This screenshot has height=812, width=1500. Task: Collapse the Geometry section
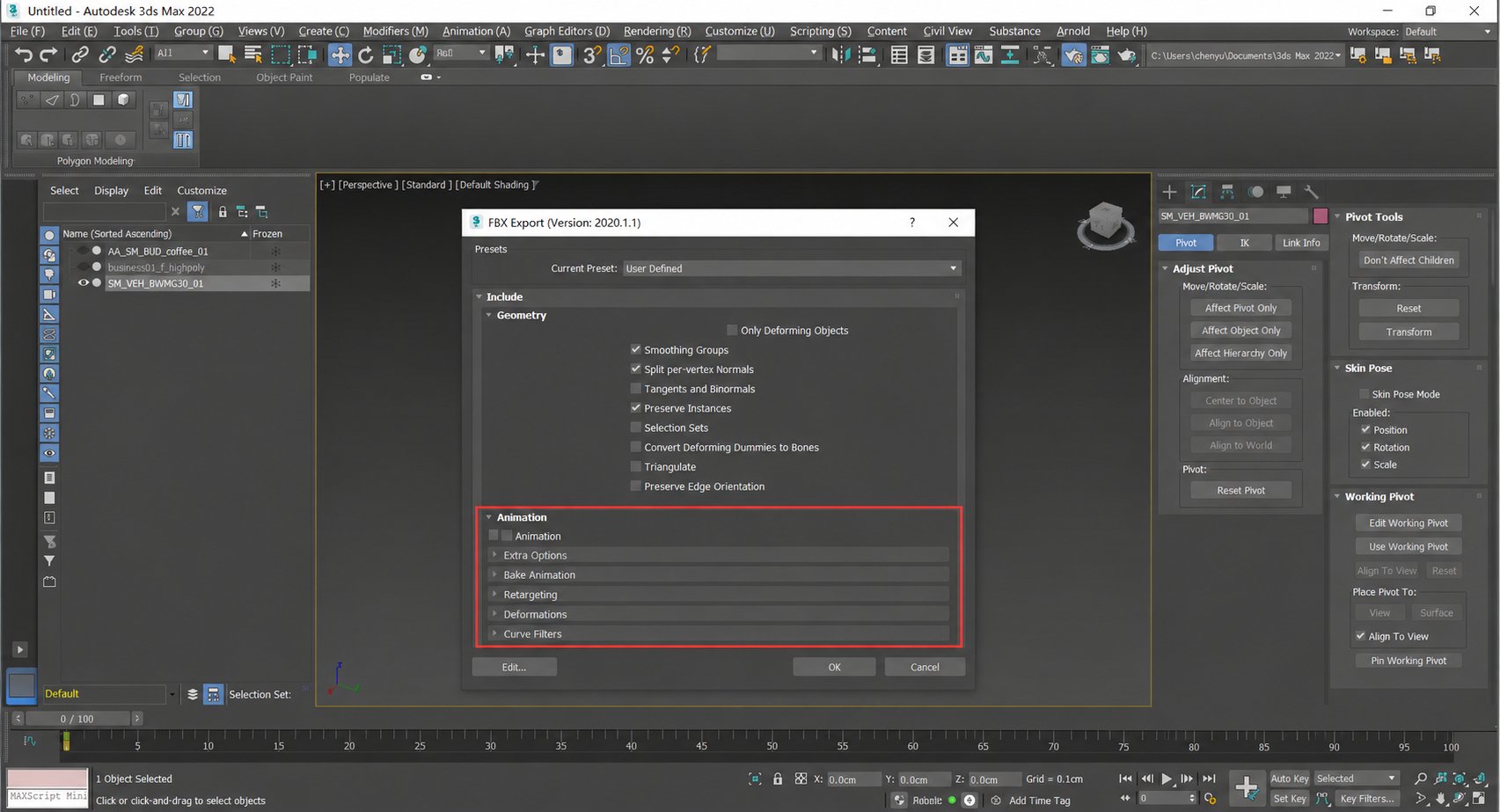coord(489,315)
